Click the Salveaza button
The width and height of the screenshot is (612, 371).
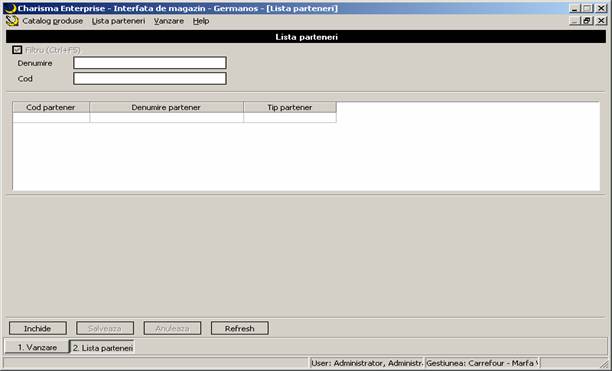coord(105,328)
